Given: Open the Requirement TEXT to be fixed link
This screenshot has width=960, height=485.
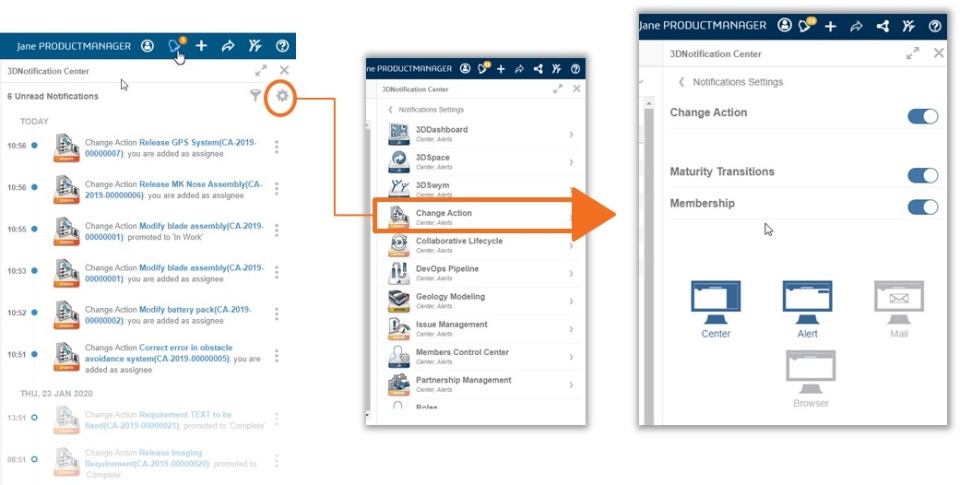Looking at the screenshot, I should (159, 420).
